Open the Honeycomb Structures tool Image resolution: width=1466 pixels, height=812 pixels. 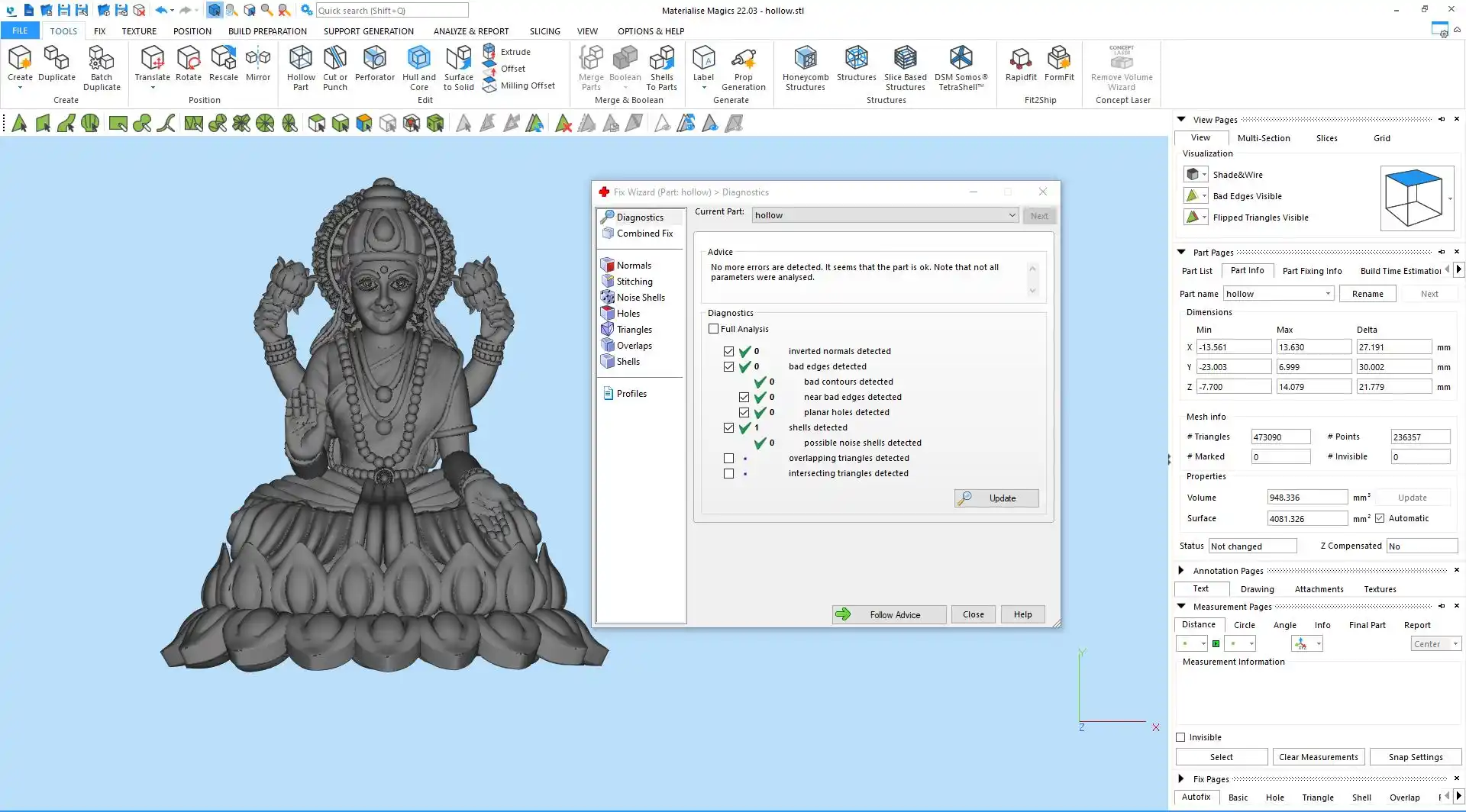click(x=805, y=67)
